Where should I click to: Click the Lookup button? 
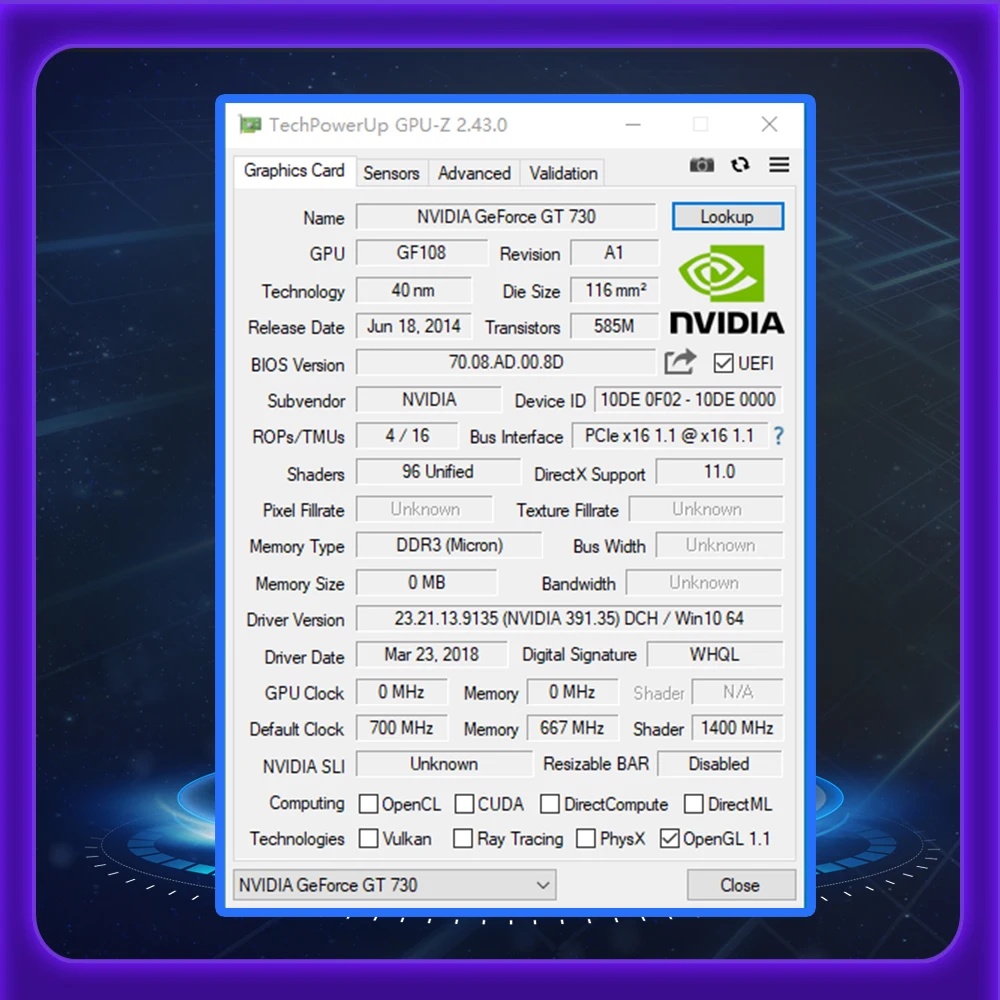(728, 216)
